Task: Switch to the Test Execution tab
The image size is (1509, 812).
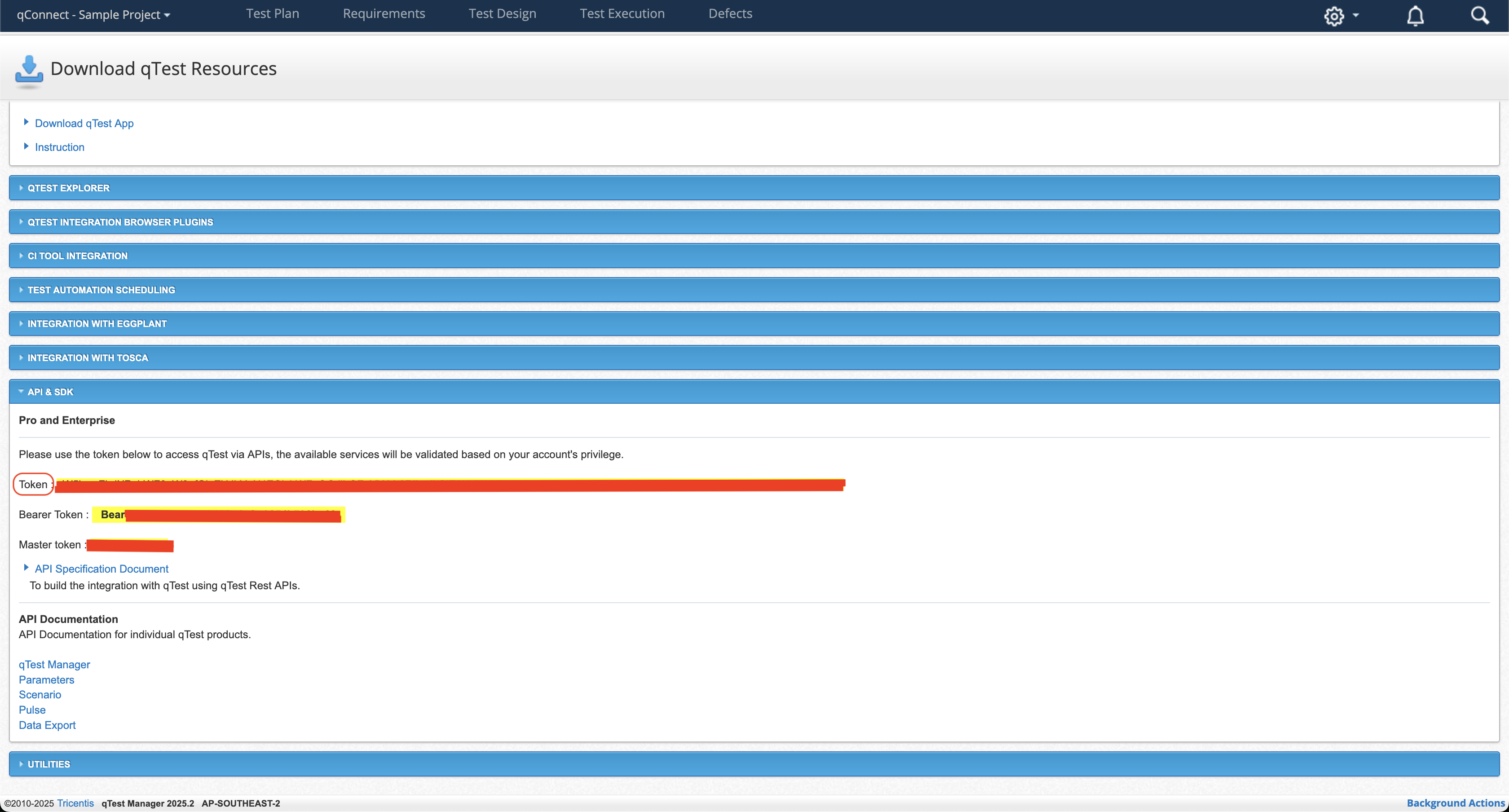Action: coord(622,13)
